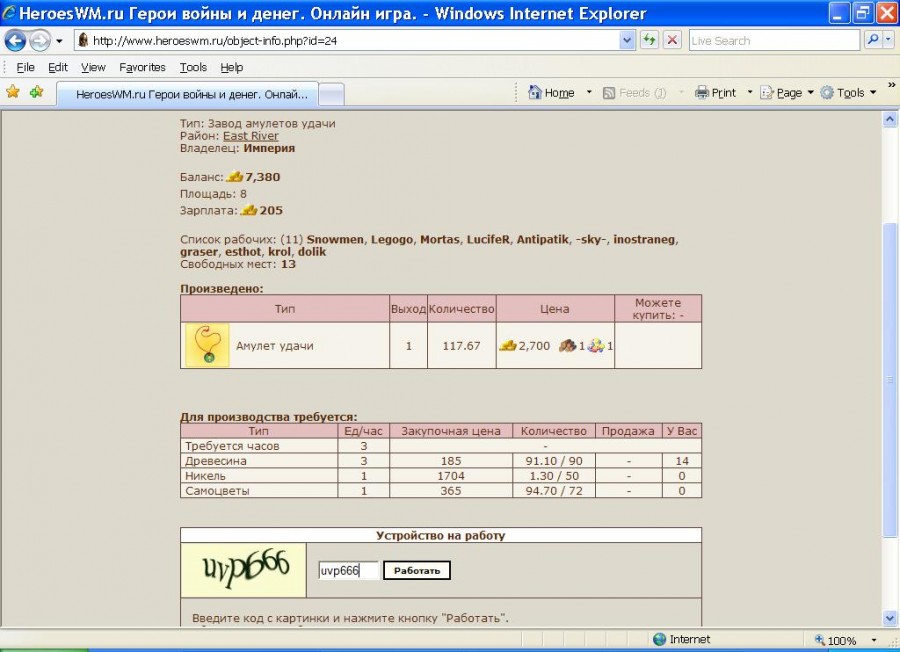Click the vertical scrollbar thumb

point(890,380)
